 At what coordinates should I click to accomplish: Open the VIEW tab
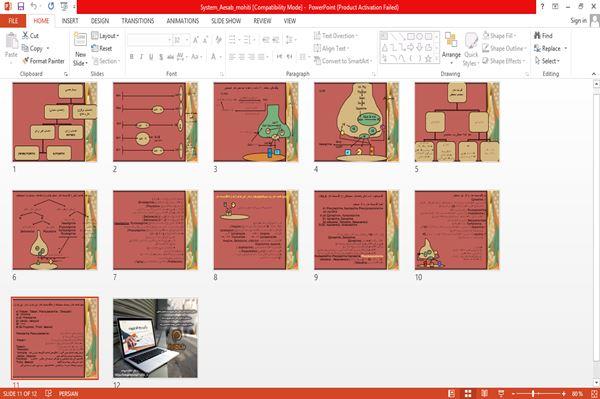290,21
